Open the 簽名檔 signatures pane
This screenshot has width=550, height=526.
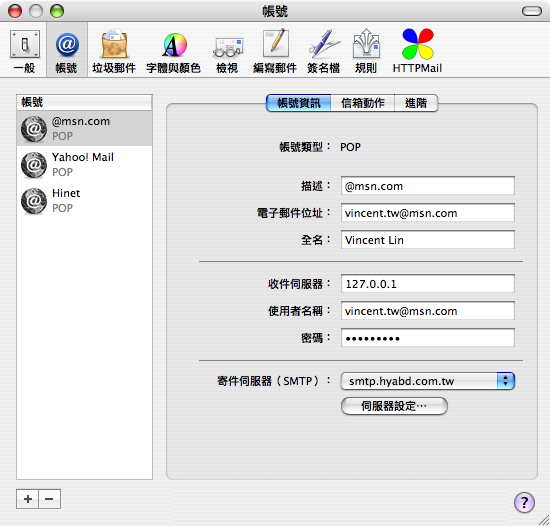(323, 51)
